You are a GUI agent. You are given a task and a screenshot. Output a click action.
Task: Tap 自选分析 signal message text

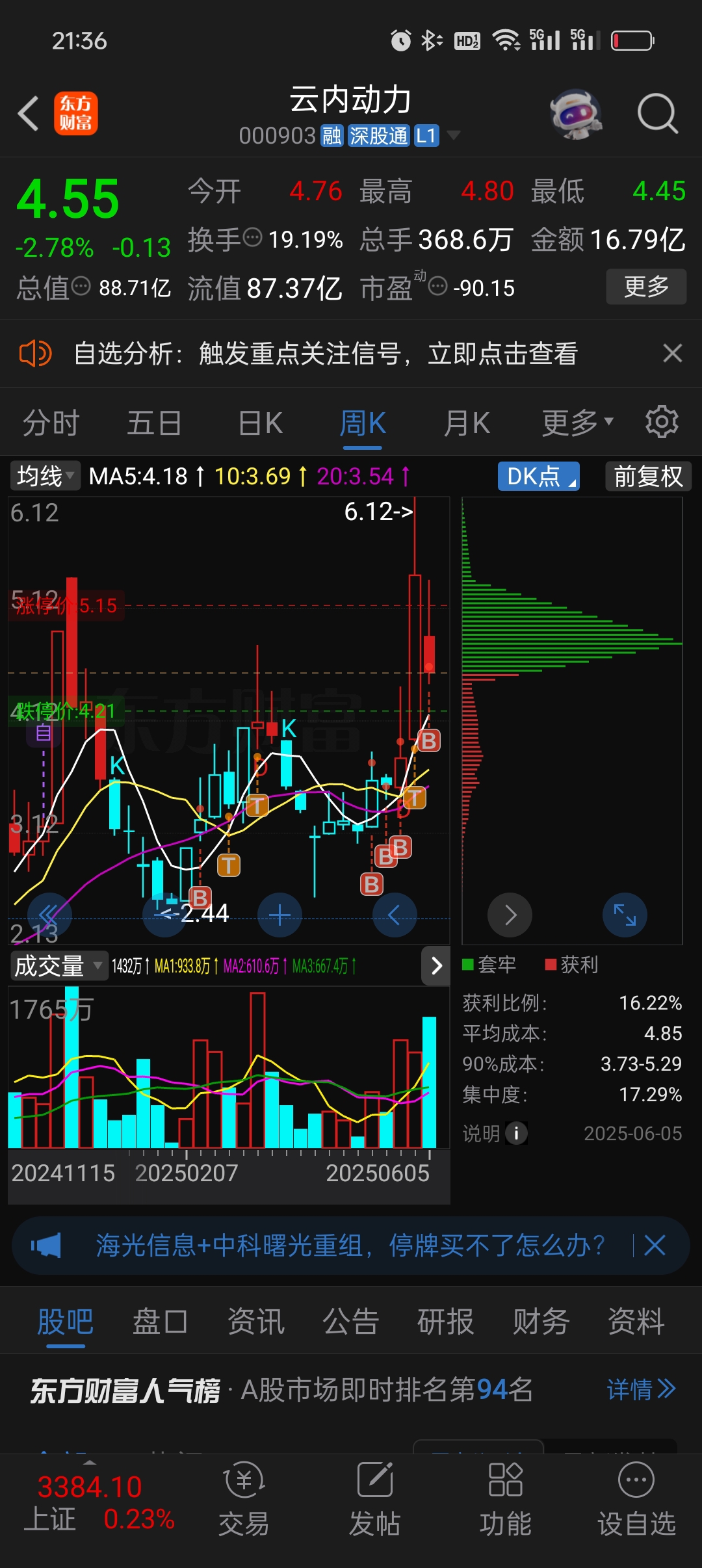click(x=326, y=354)
